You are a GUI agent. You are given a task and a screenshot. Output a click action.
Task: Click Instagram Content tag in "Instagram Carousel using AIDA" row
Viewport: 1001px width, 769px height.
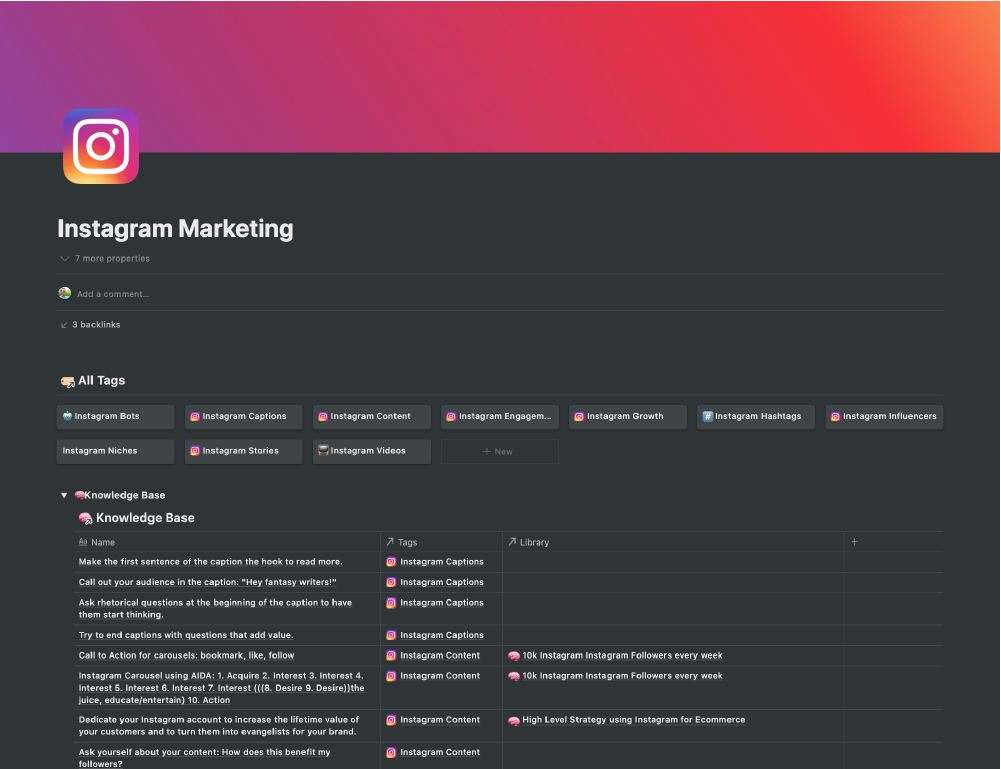coord(433,676)
